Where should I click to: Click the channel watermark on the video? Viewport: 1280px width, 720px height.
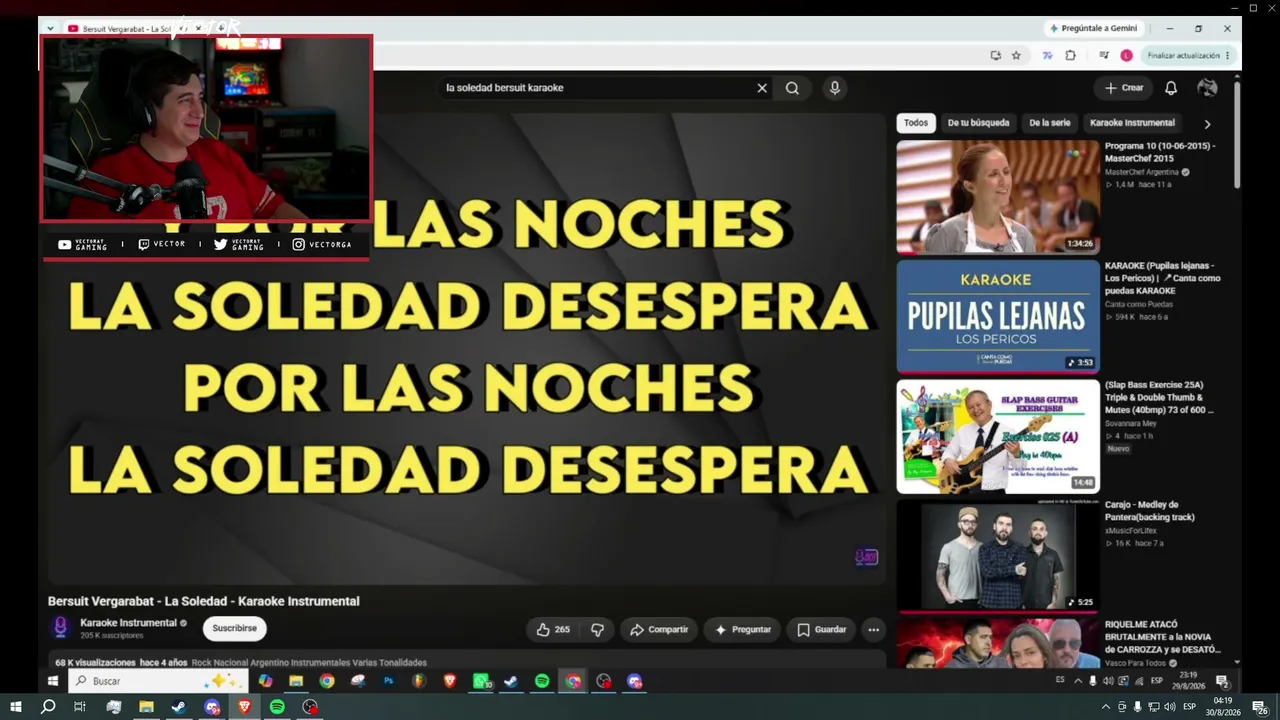click(866, 557)
